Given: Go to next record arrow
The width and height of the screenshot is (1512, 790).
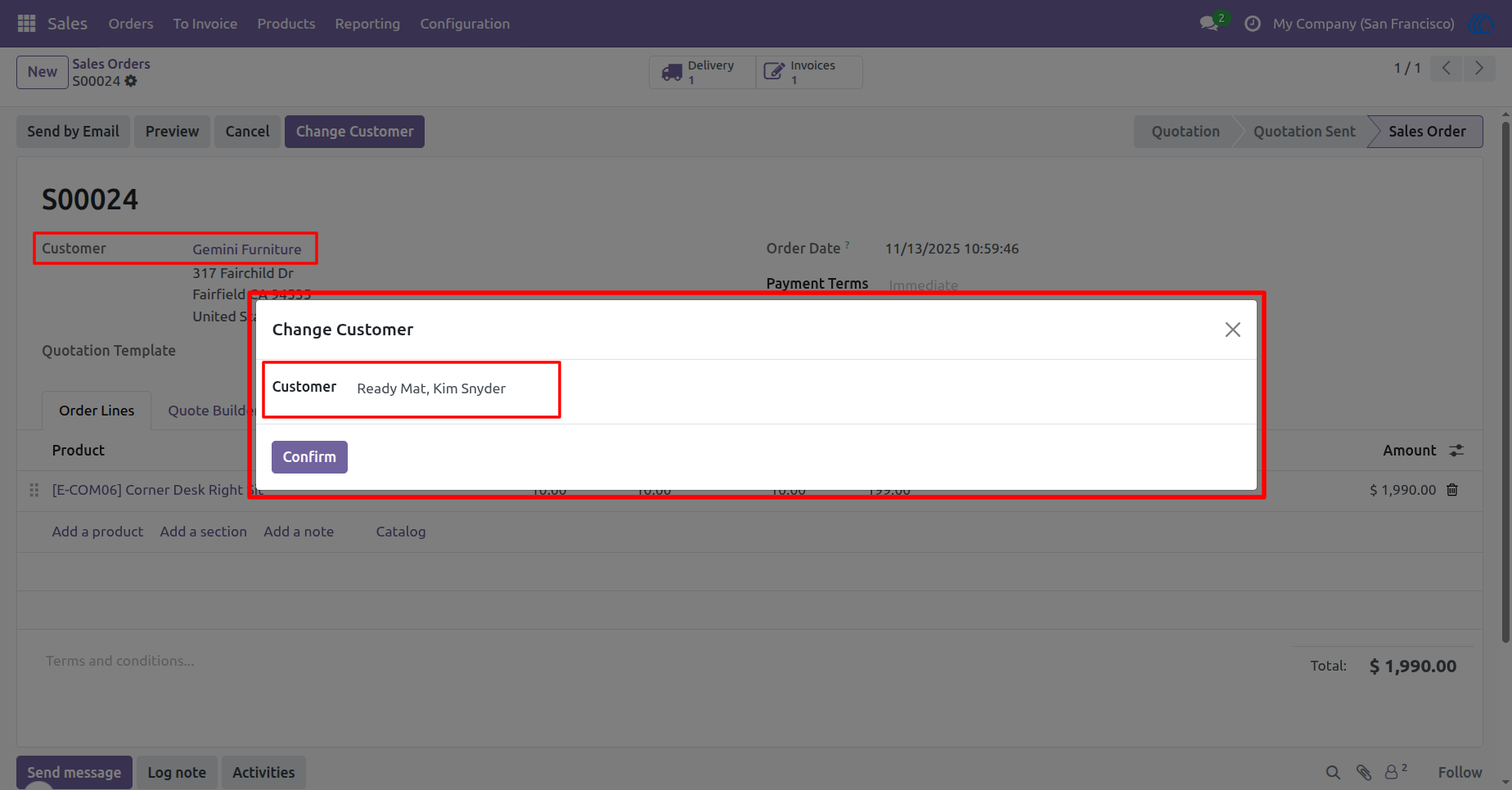Looking at the screenshot, I should point(1478,68).
